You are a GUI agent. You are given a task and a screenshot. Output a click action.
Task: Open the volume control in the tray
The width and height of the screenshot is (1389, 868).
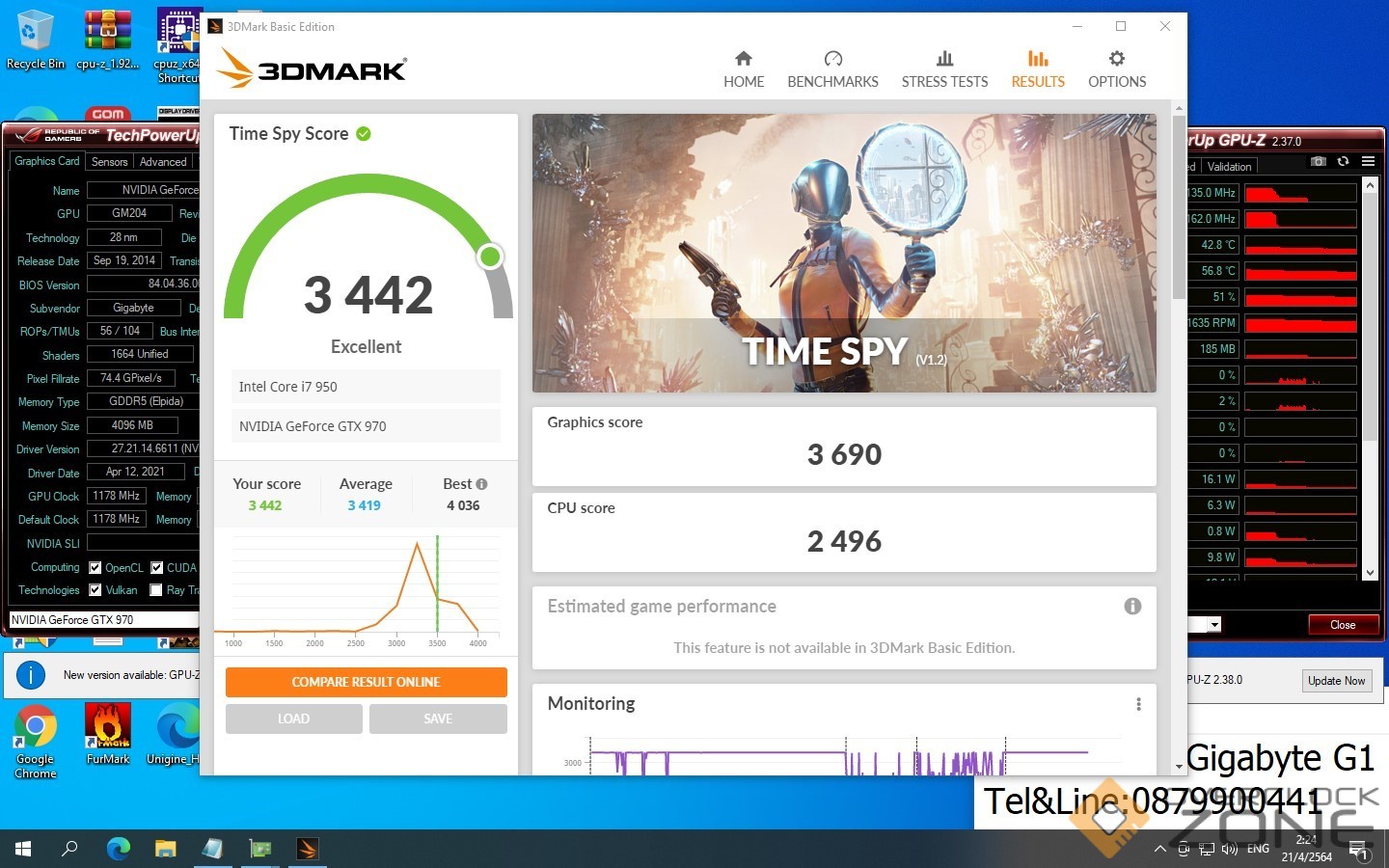(1229, 849)
